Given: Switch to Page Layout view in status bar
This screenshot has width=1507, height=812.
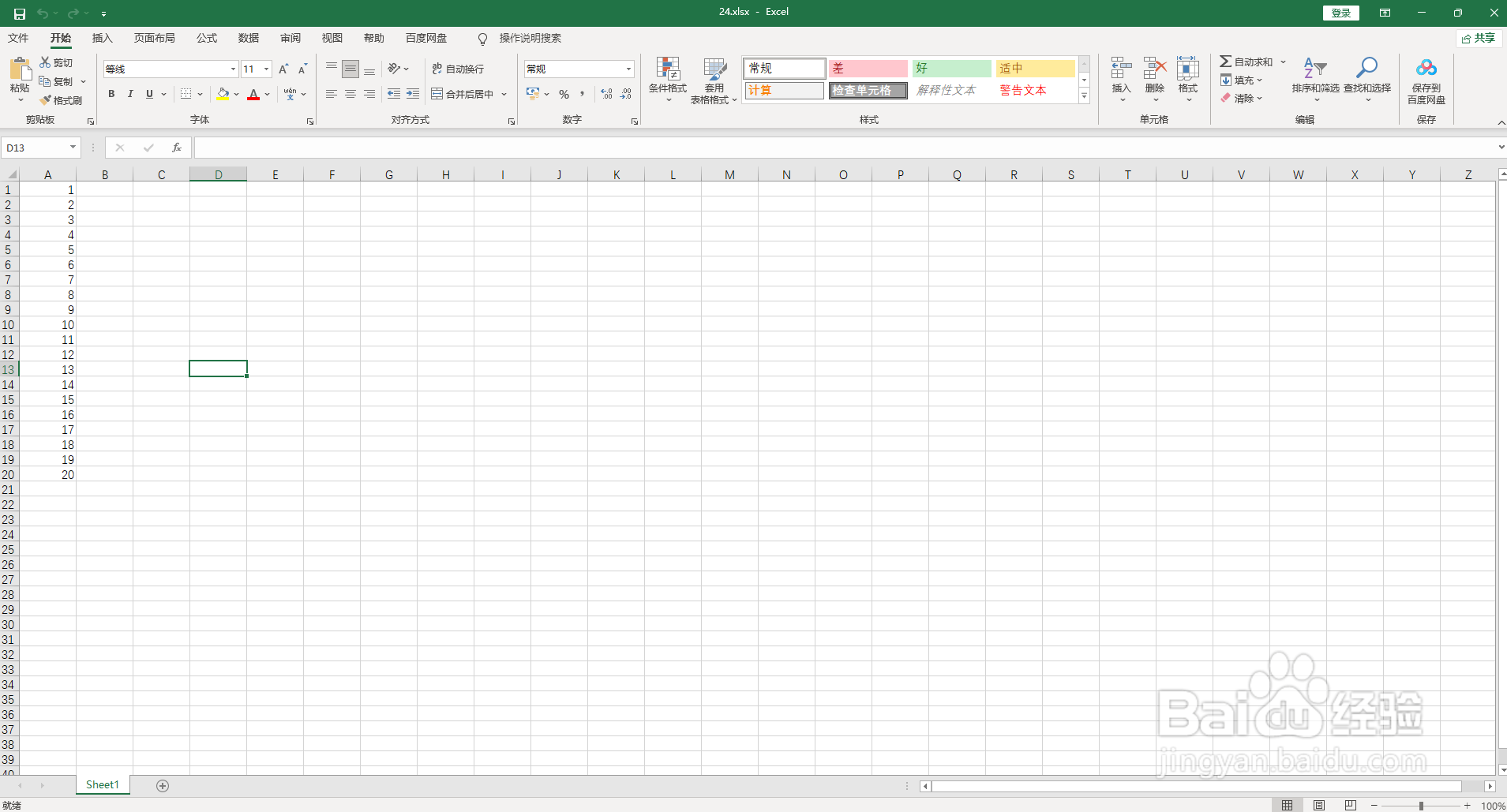Looking at the screenshot, I should (x=1319, y=805).
